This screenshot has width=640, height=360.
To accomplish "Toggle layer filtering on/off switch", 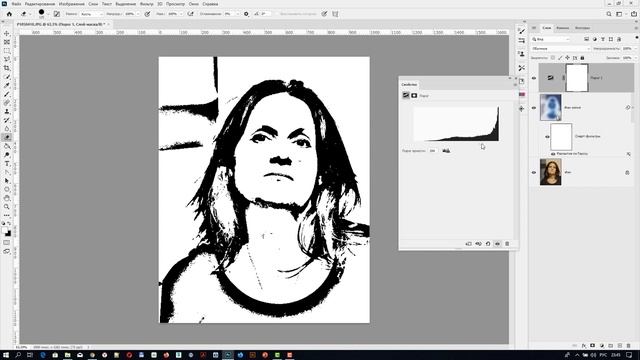I will coord(636,38).
